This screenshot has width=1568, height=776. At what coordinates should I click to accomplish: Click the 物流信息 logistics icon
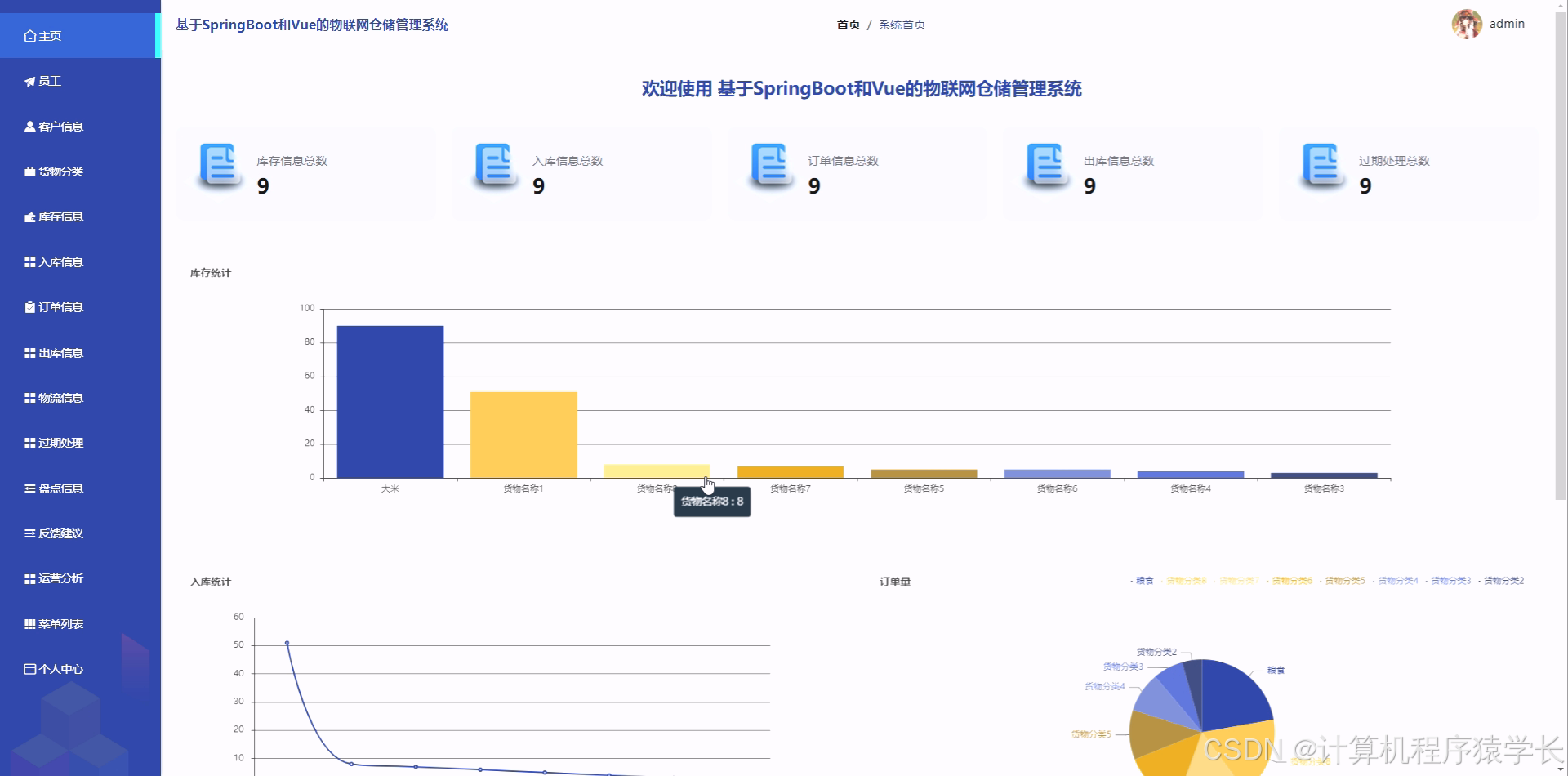[x=29, y=398]
